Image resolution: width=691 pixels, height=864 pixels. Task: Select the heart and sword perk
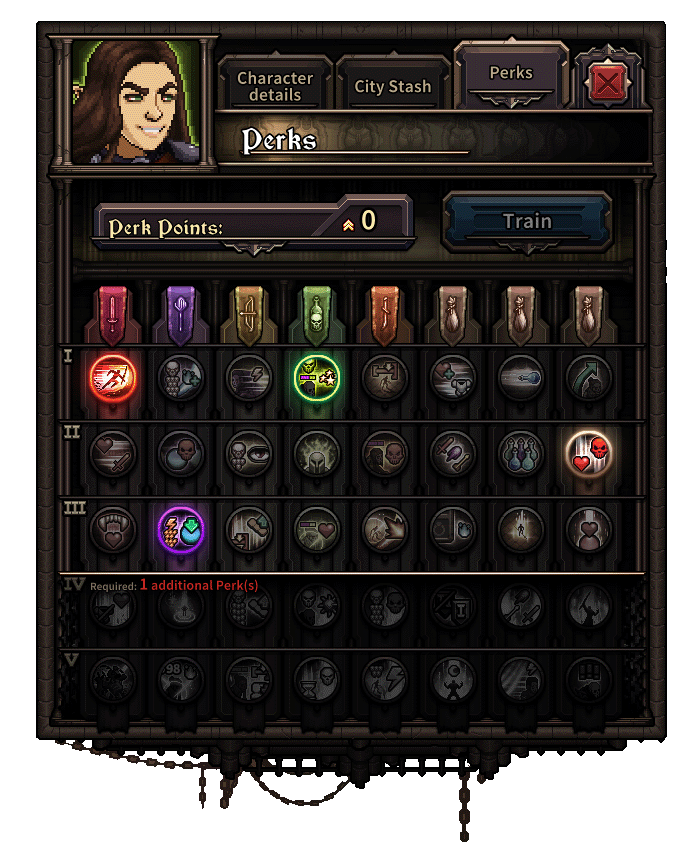112,453
